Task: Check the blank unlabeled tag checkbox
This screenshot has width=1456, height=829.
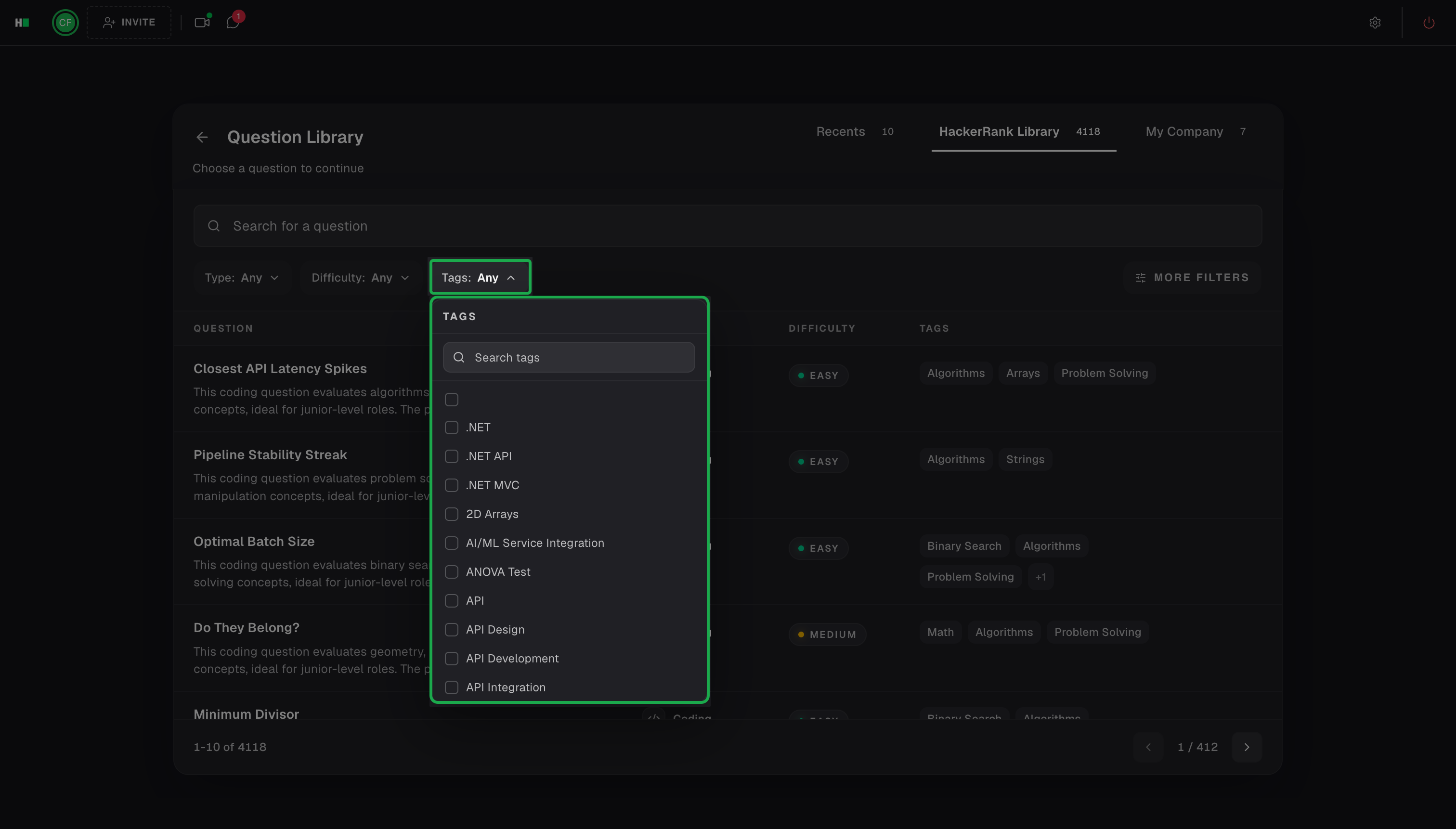Action: point(452,400)
